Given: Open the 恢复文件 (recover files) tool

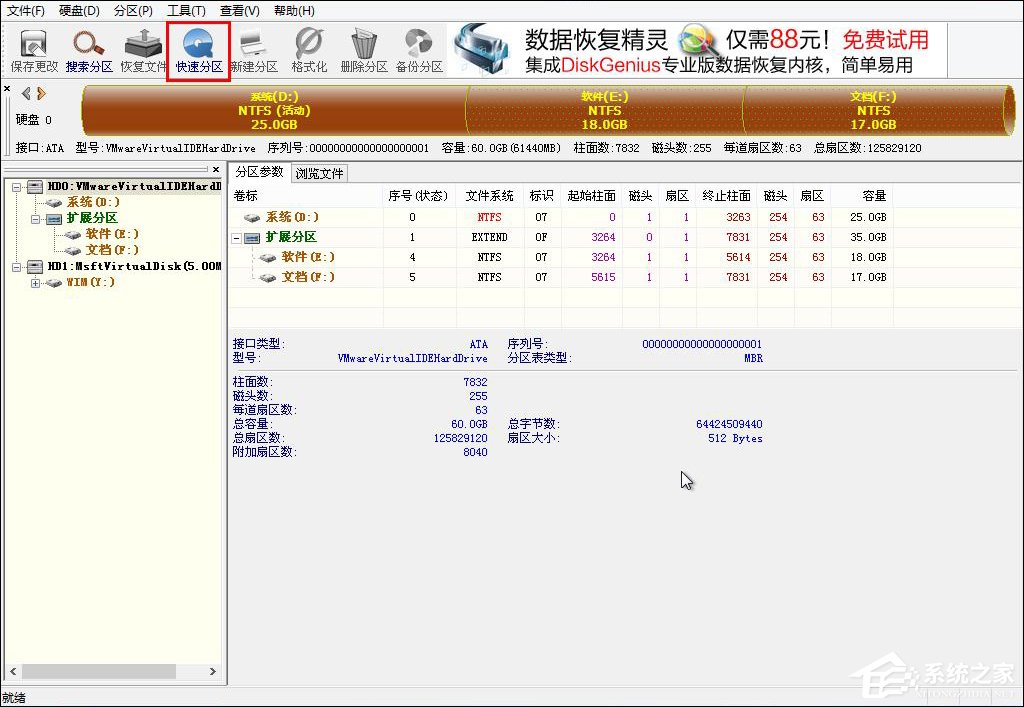Looking at the screenshot, I should click(143, 47).
